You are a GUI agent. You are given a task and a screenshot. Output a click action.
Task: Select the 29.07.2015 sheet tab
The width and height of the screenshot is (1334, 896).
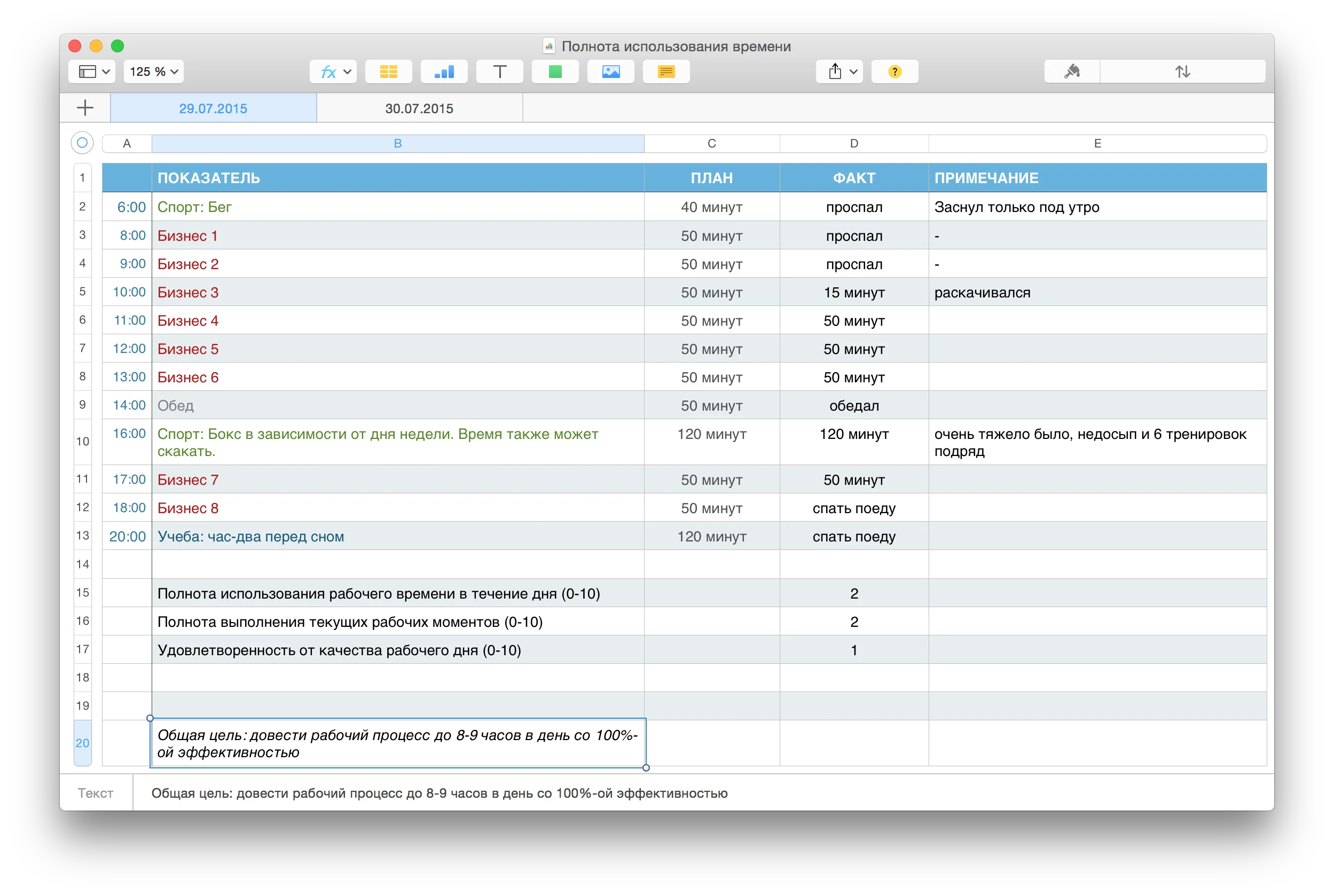click(x=213, y=108)
